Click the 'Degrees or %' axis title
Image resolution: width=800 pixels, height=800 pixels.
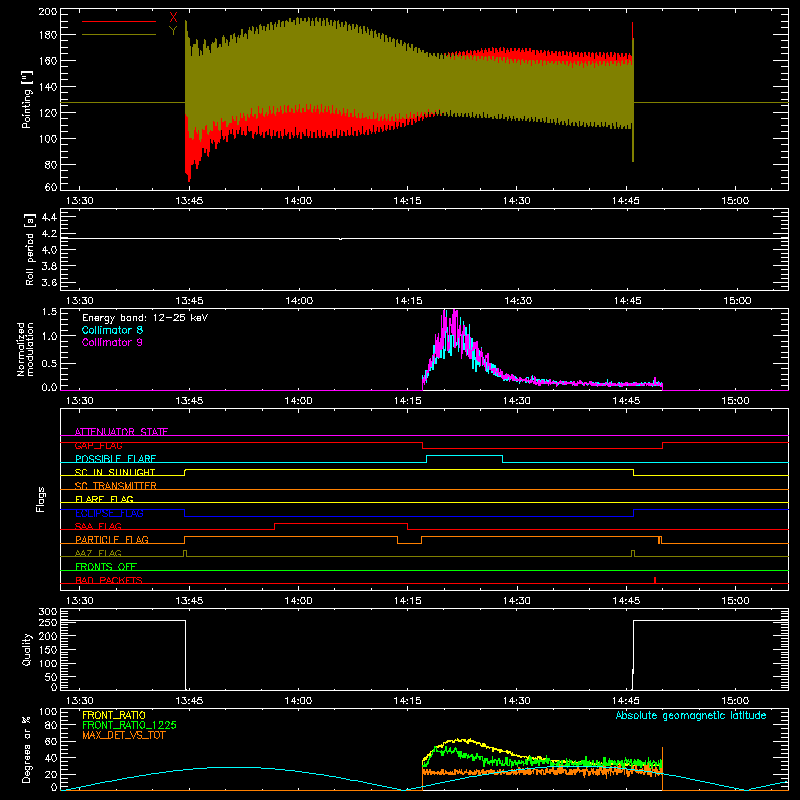coord(27,749)
